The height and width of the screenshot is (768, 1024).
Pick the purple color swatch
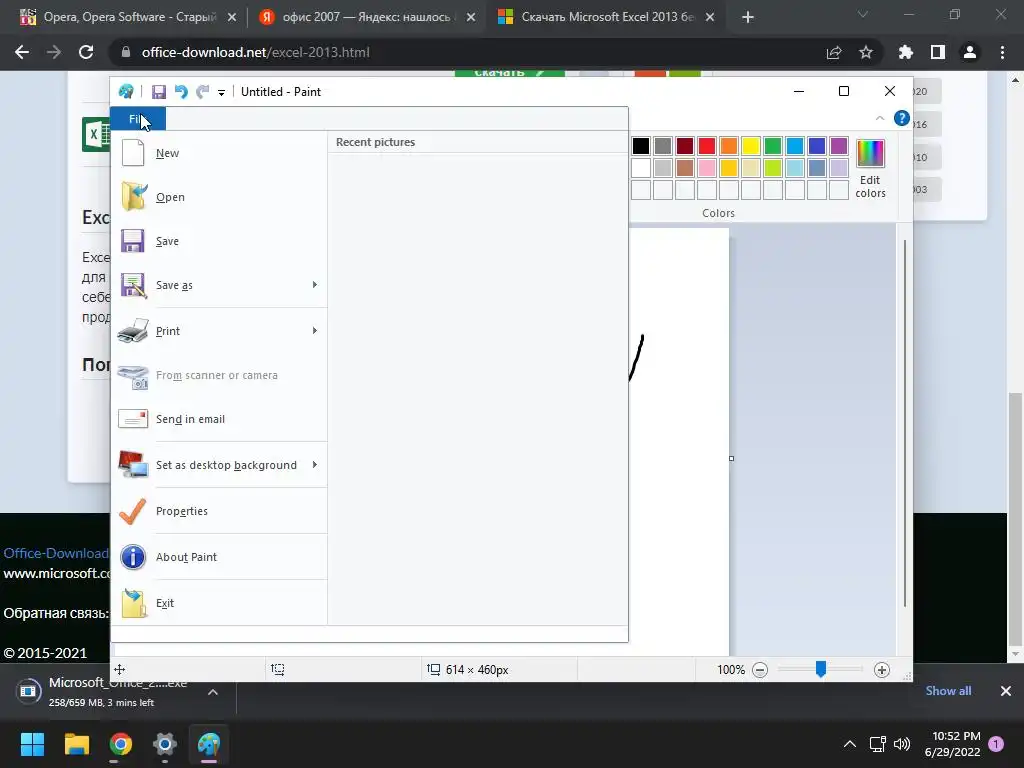click(x=839, y=146)
